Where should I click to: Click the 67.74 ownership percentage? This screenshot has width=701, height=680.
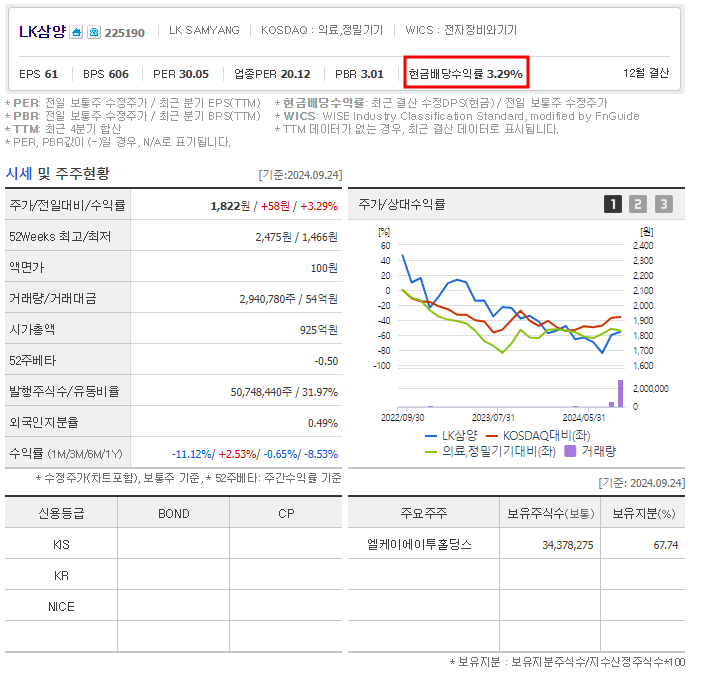(x=666, y=545)
